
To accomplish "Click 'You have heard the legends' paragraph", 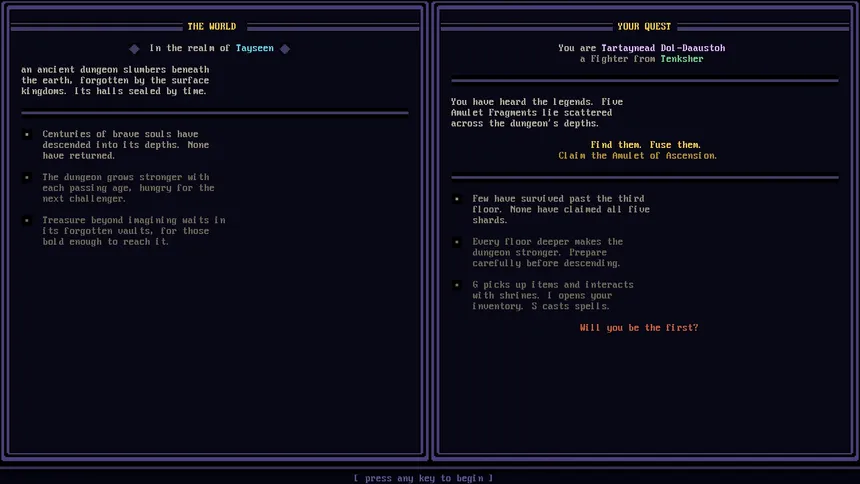I will pyautogui.click(x=537, y=112).
